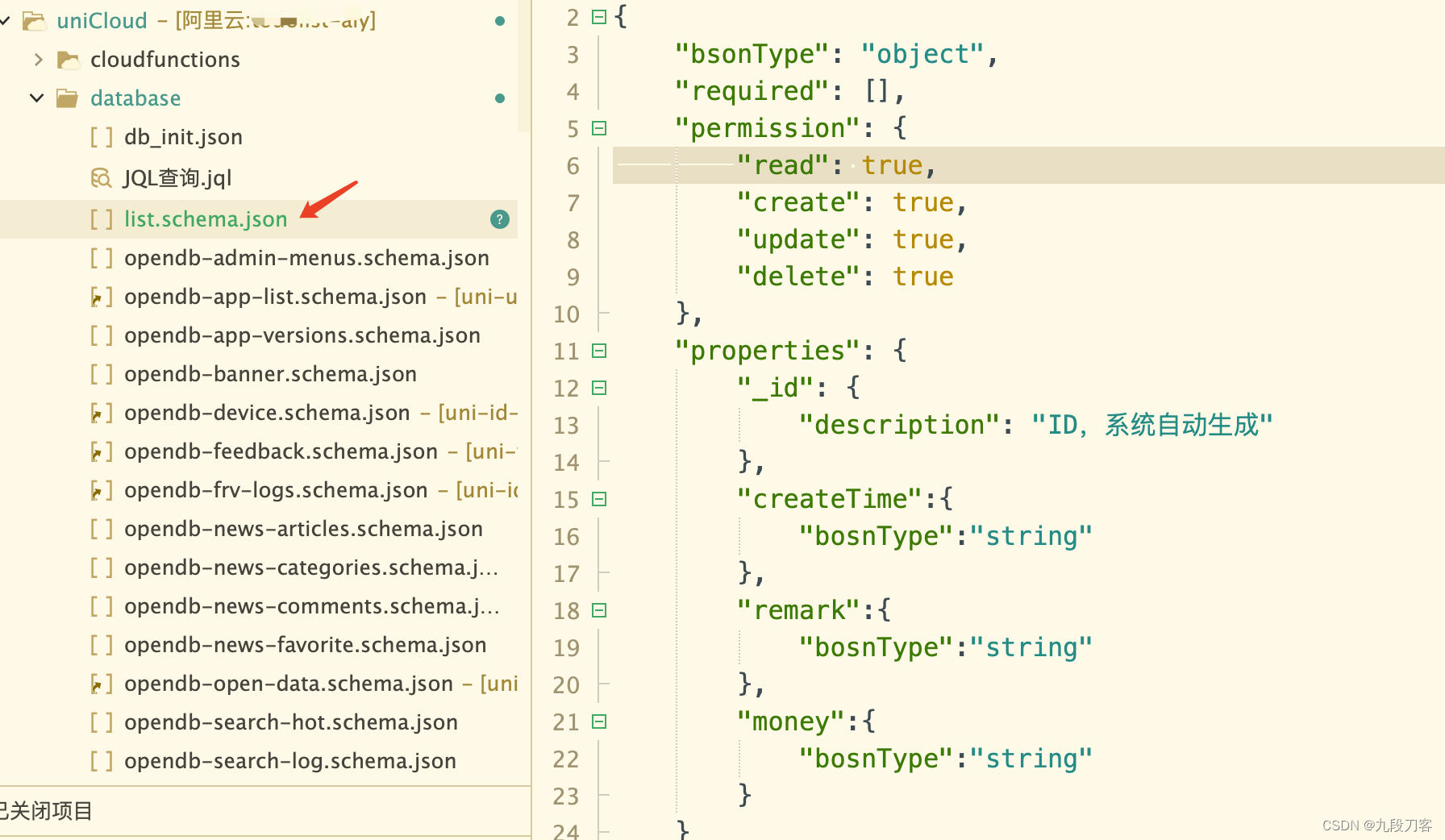1445x840 pixels.
Task: Click the db_init.json file icon
Action: (x=102, y=137)
